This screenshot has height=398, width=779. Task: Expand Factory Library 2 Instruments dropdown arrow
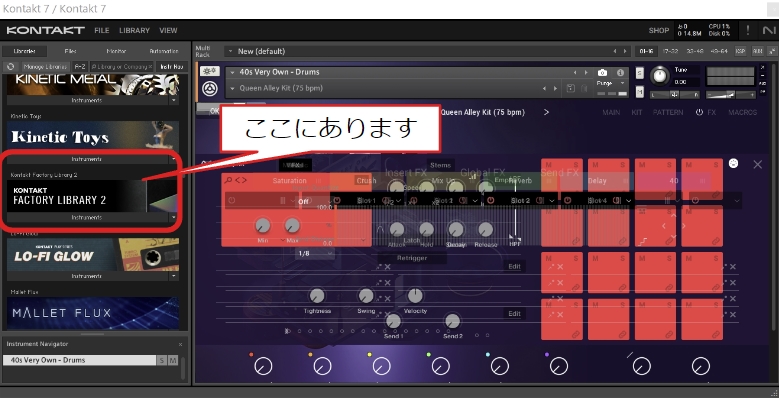pyautogui.click(x=173, y=218)
